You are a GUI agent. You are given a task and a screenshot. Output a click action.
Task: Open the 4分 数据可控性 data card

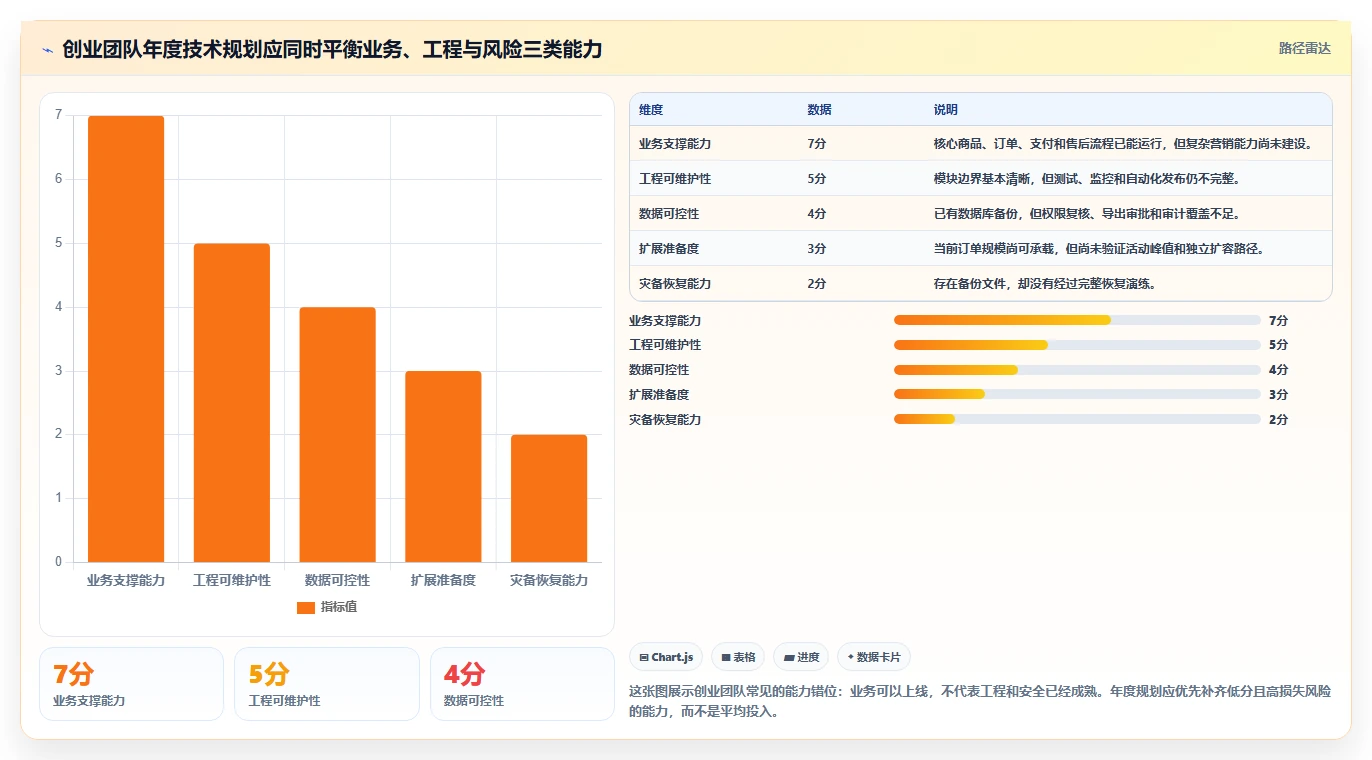pyautogui.click(x=522, y=684)
